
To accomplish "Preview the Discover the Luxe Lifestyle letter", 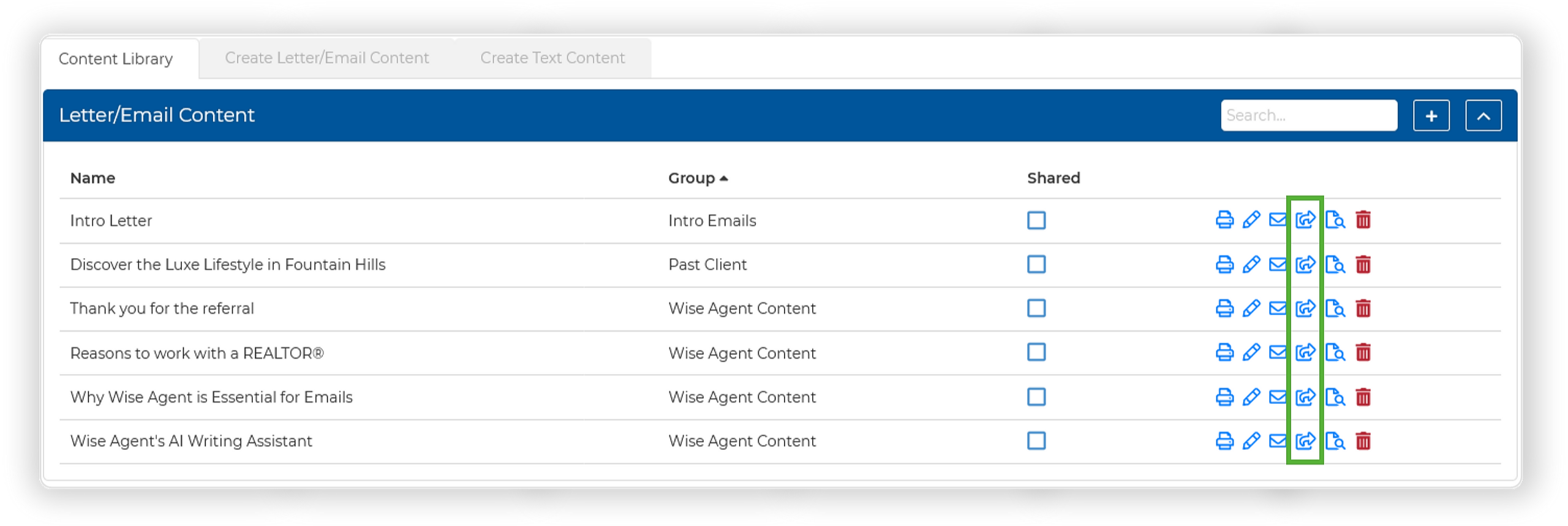I will [1335, 264].
